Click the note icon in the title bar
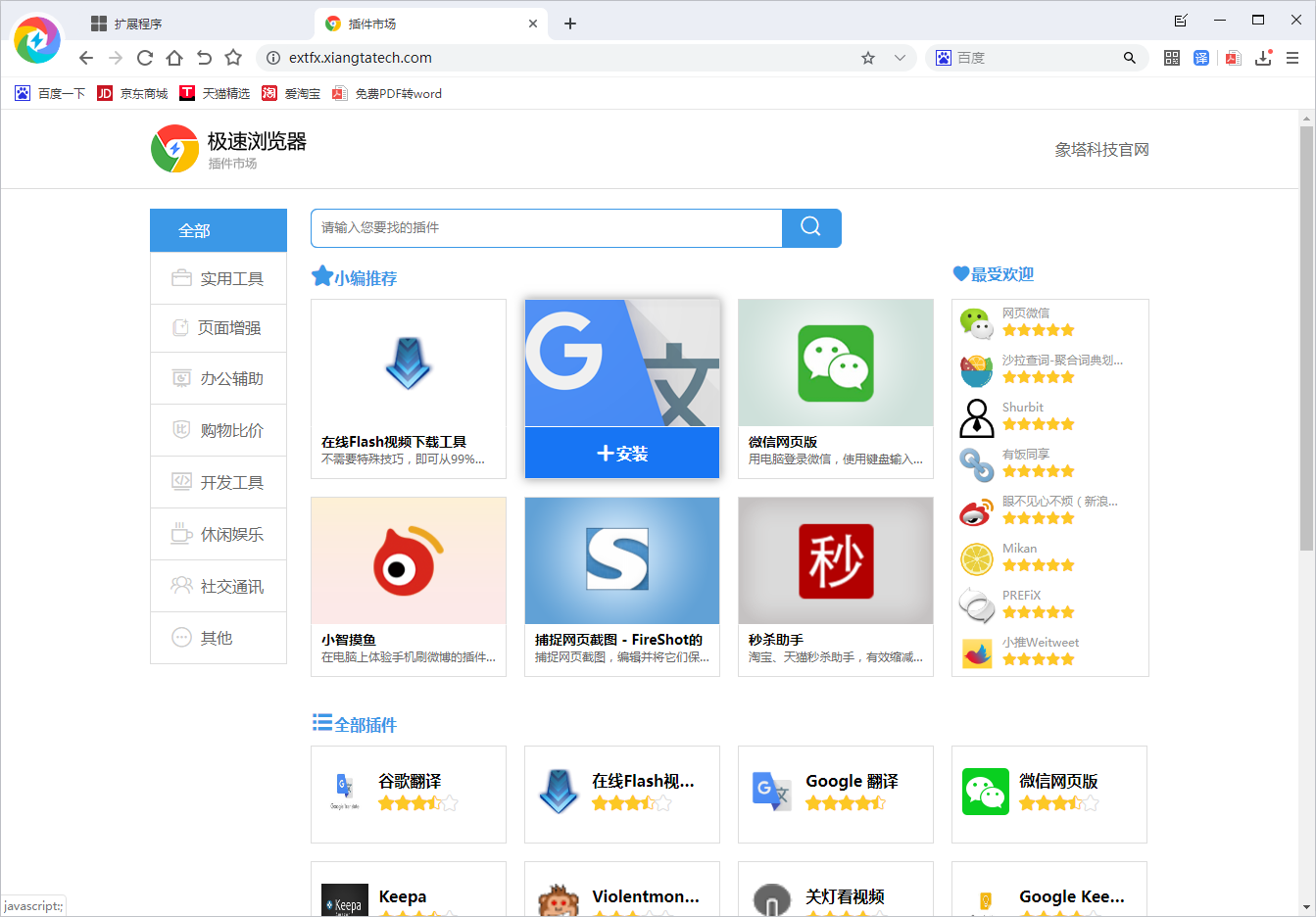 [1181, 21]
